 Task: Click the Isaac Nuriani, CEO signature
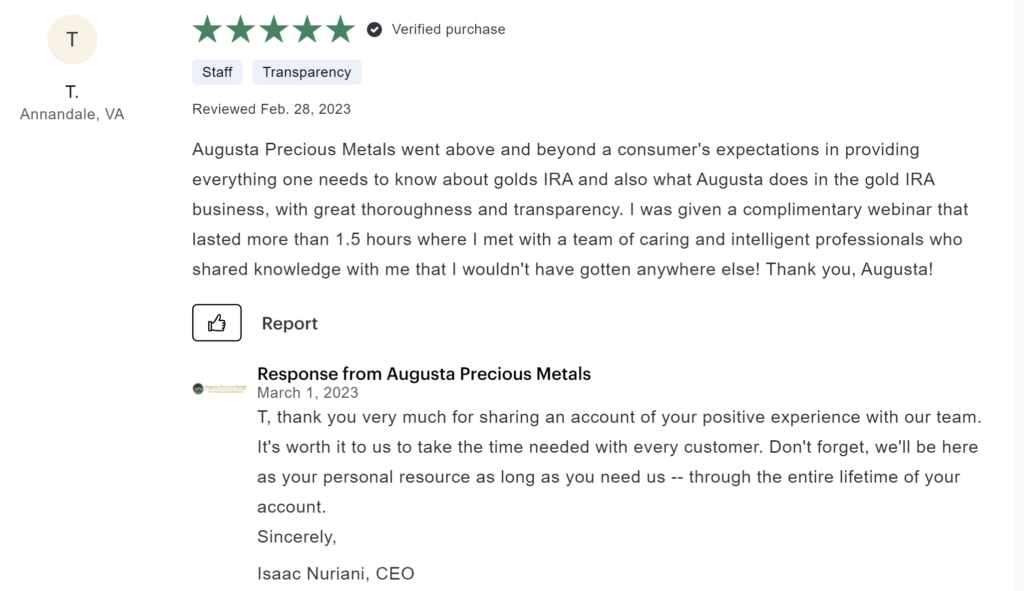coord(336,573)
